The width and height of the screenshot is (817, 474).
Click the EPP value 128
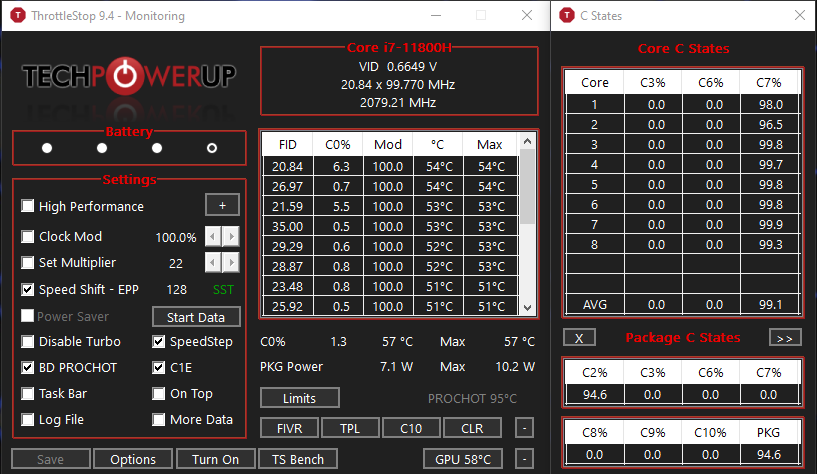coord(177,290)
